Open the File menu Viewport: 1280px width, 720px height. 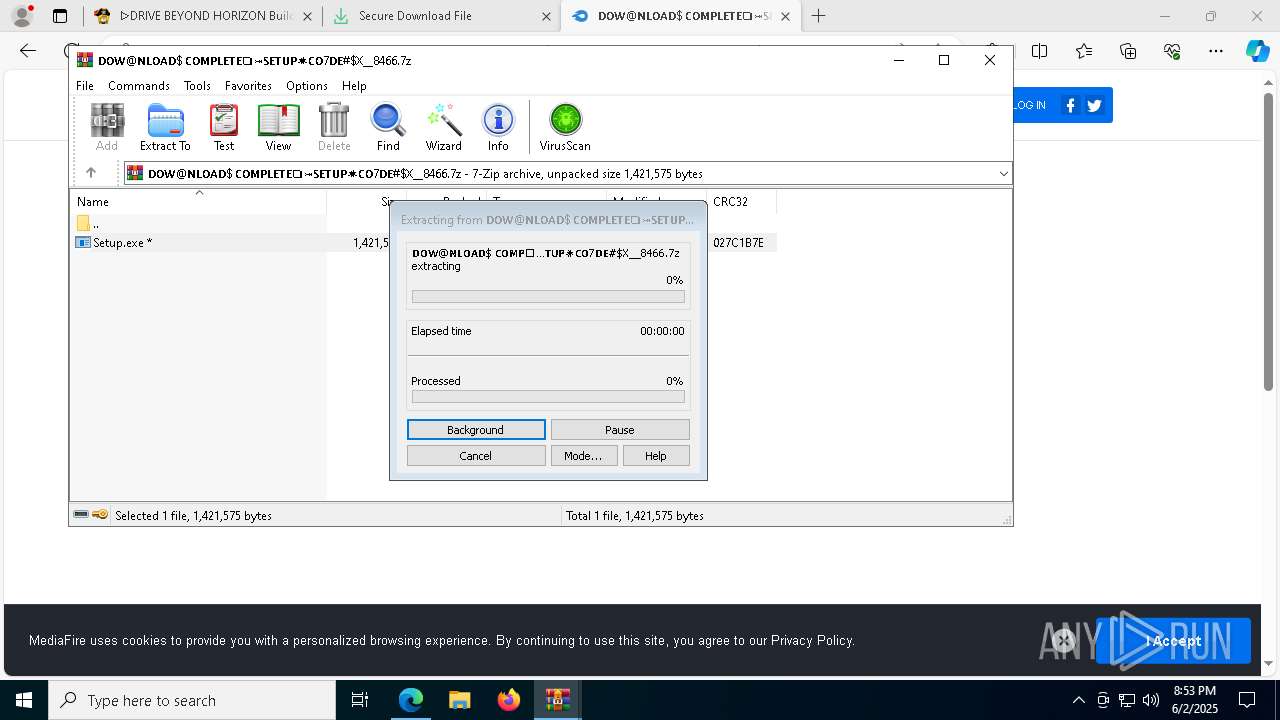[x=85, y=86]
